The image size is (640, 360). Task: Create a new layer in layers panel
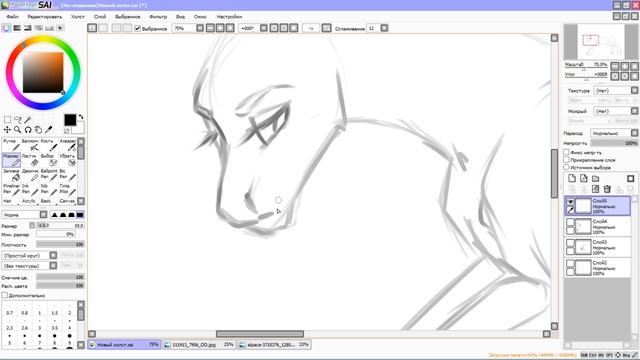coord(572,178)
